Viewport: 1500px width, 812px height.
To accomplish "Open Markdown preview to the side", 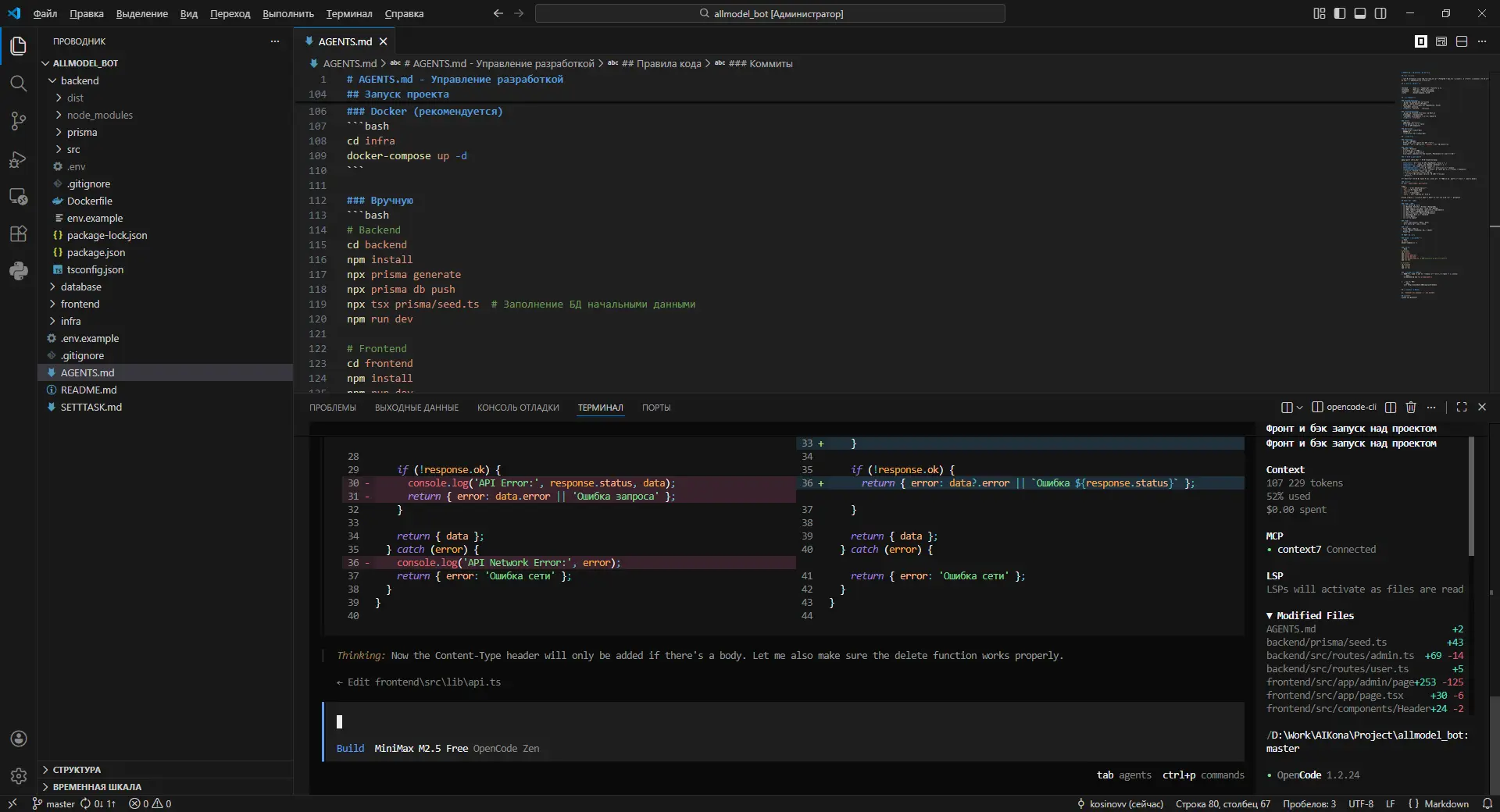I will coord(1441,41).
